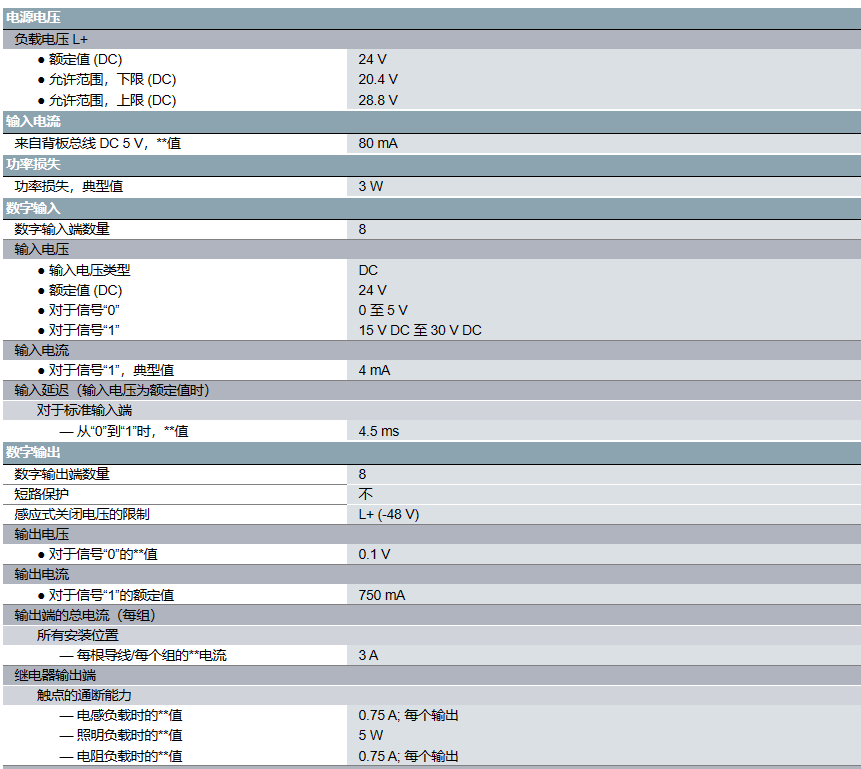Select the 数字输入 section header
Viewport: 861px width, 769px height.
(33, 208)
